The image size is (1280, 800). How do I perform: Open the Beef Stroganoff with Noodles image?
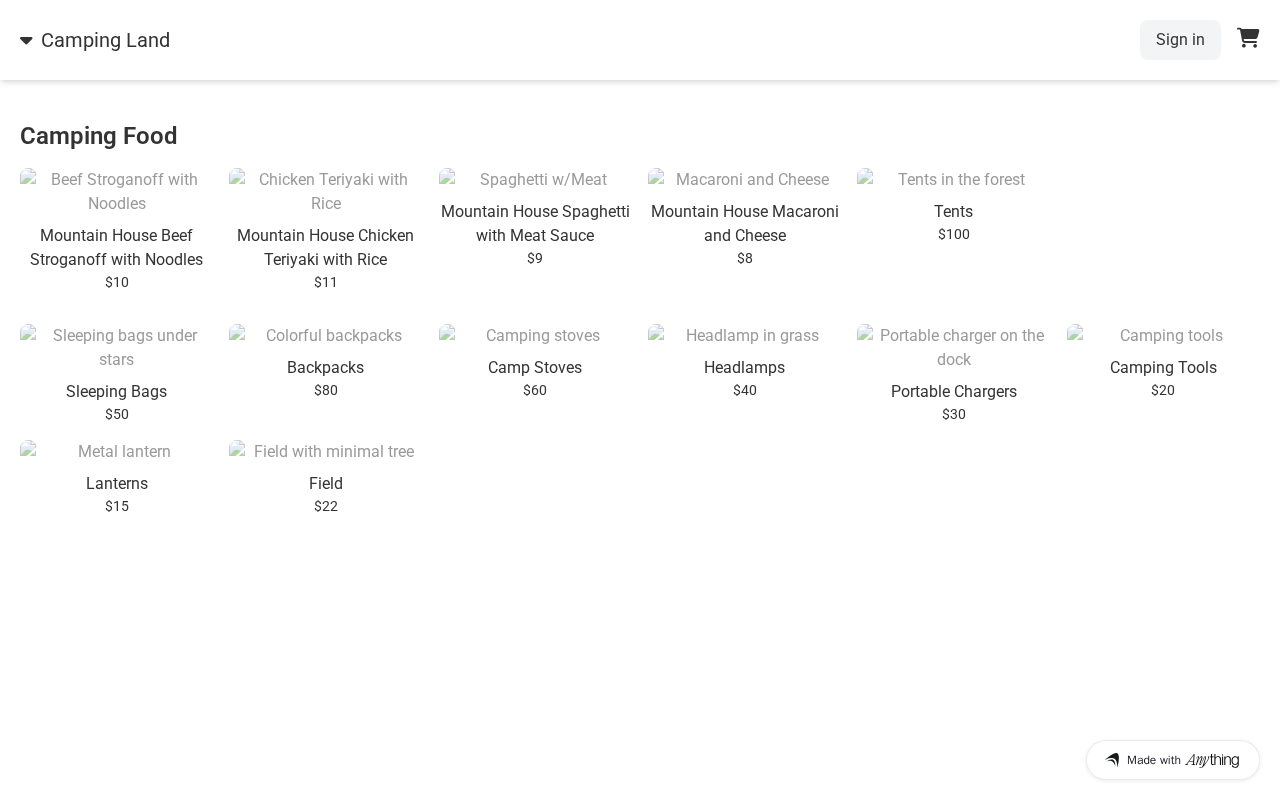[x=117, y=191]
